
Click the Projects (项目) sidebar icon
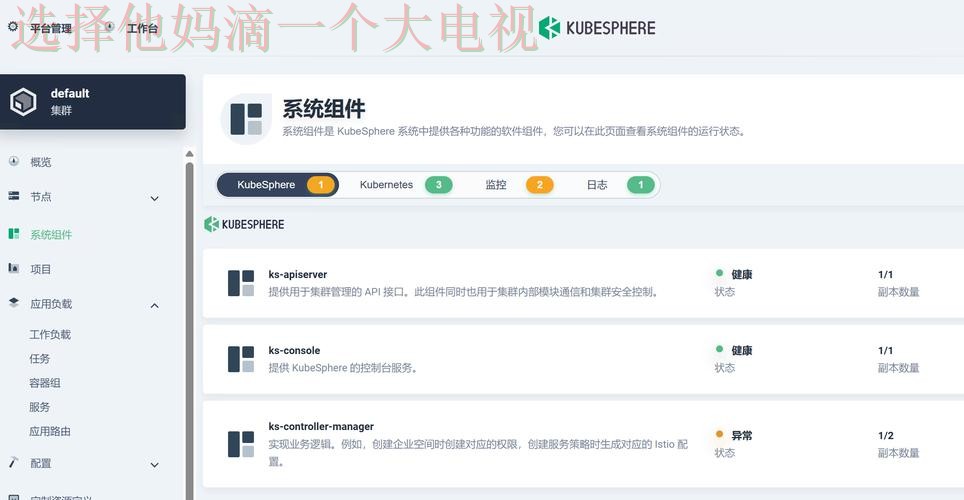(x=13, y=268)
